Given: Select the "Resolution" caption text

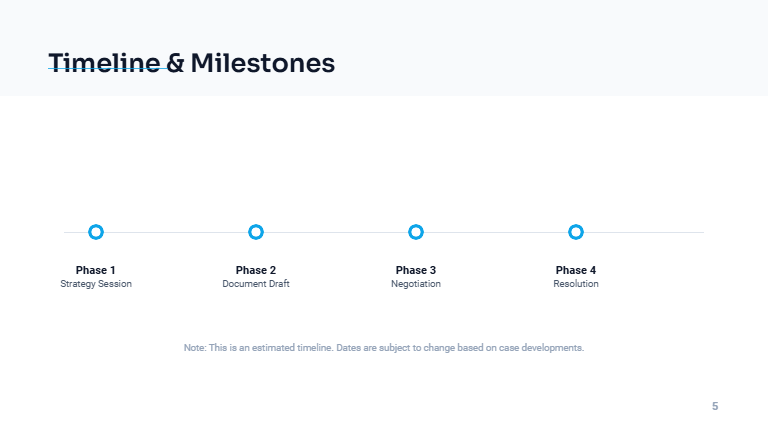Looking at the screenshot, I should tap(576, 284).
